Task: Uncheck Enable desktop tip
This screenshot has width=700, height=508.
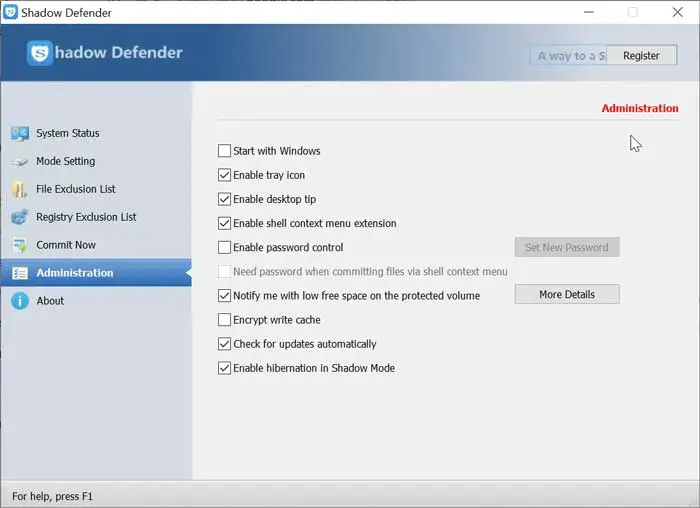Action: [x=224, y=199]
